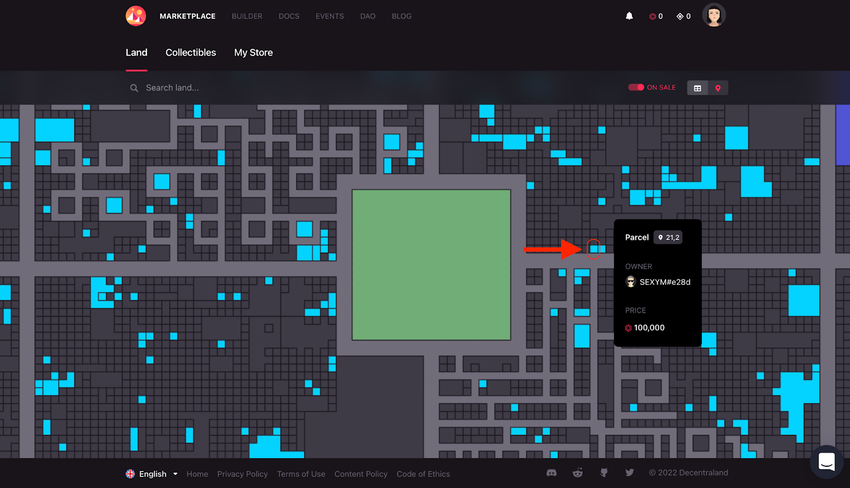The width and height of the screenshot is (850, 488).
Task: Select the Land tab
Action: [x=136, y=53]
